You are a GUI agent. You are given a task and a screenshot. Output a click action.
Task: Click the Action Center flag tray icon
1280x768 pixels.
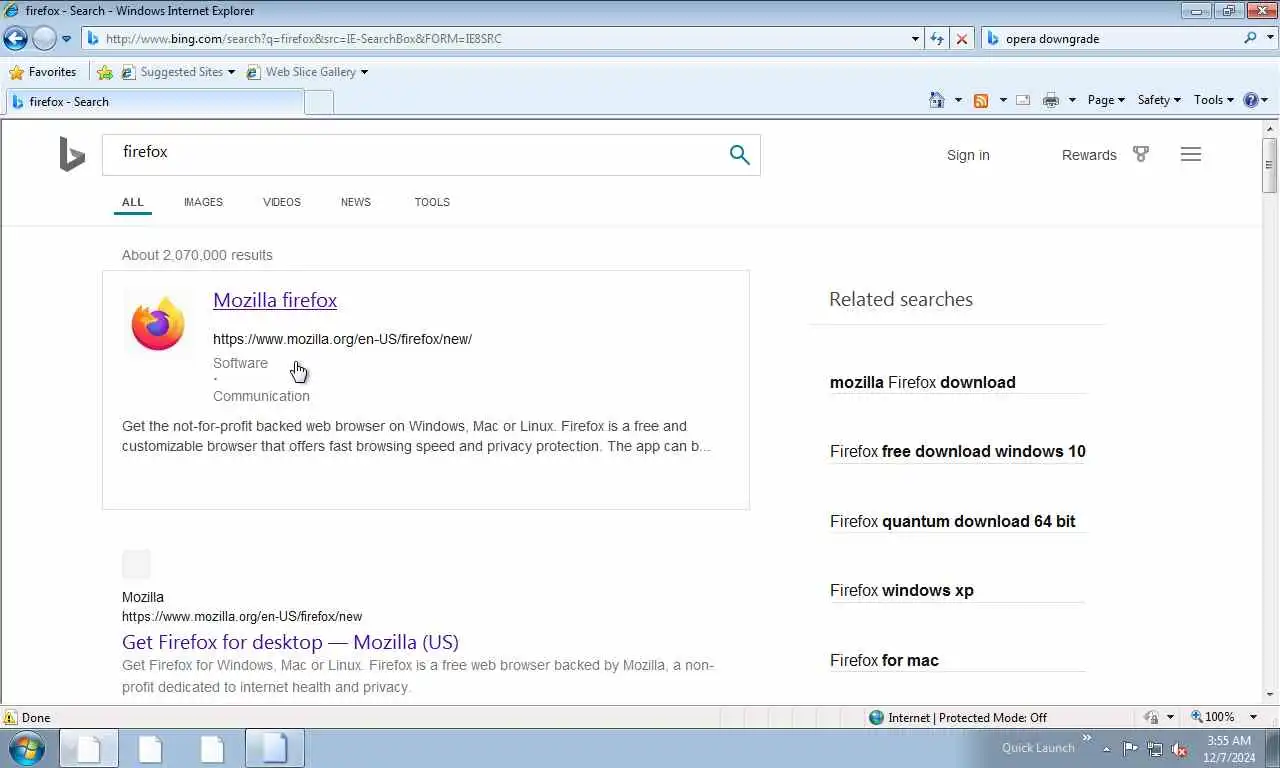tap(1130, 748)
